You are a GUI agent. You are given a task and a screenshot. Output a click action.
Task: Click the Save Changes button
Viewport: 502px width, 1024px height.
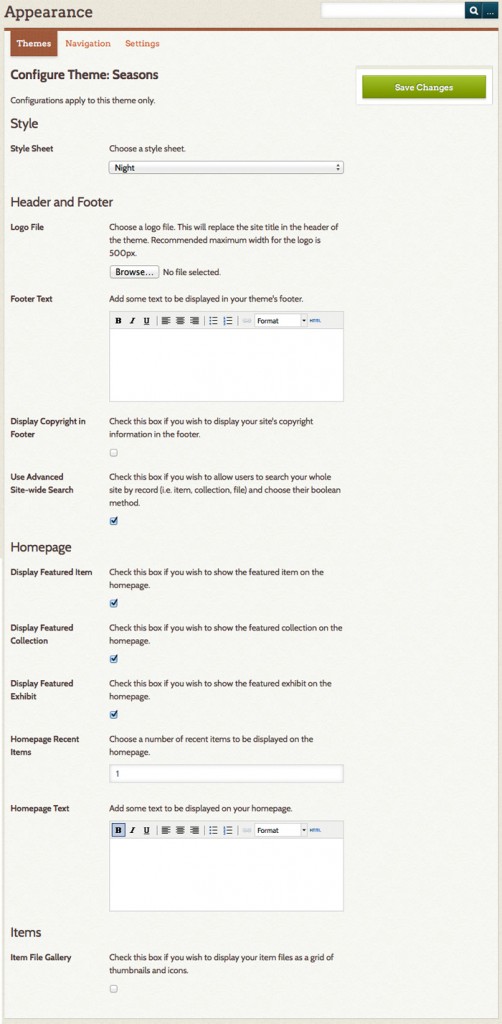pos(424,87)
